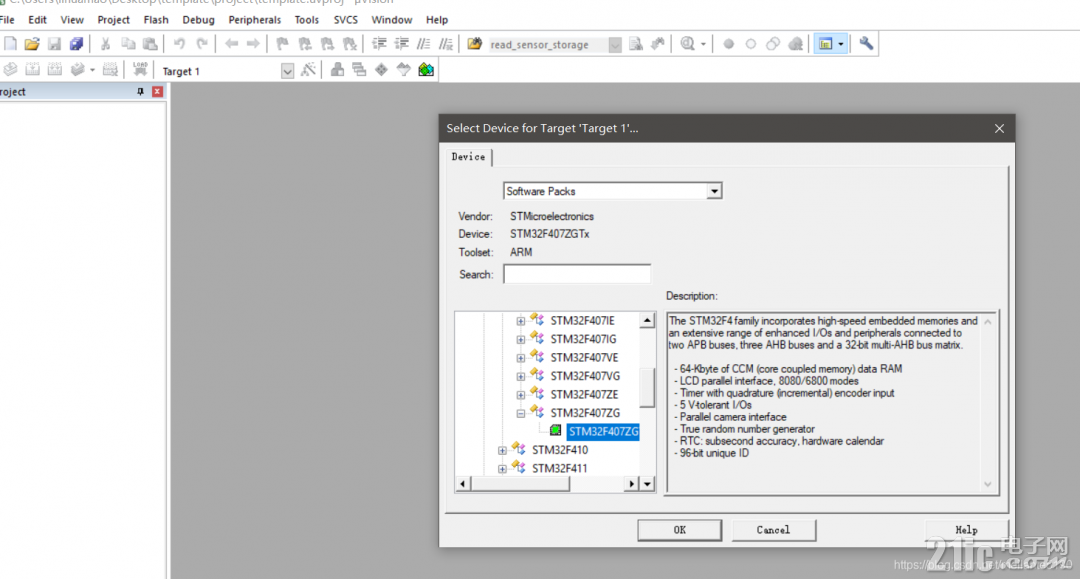Open the window layout dropdown arrow

(x=840, y=44)
